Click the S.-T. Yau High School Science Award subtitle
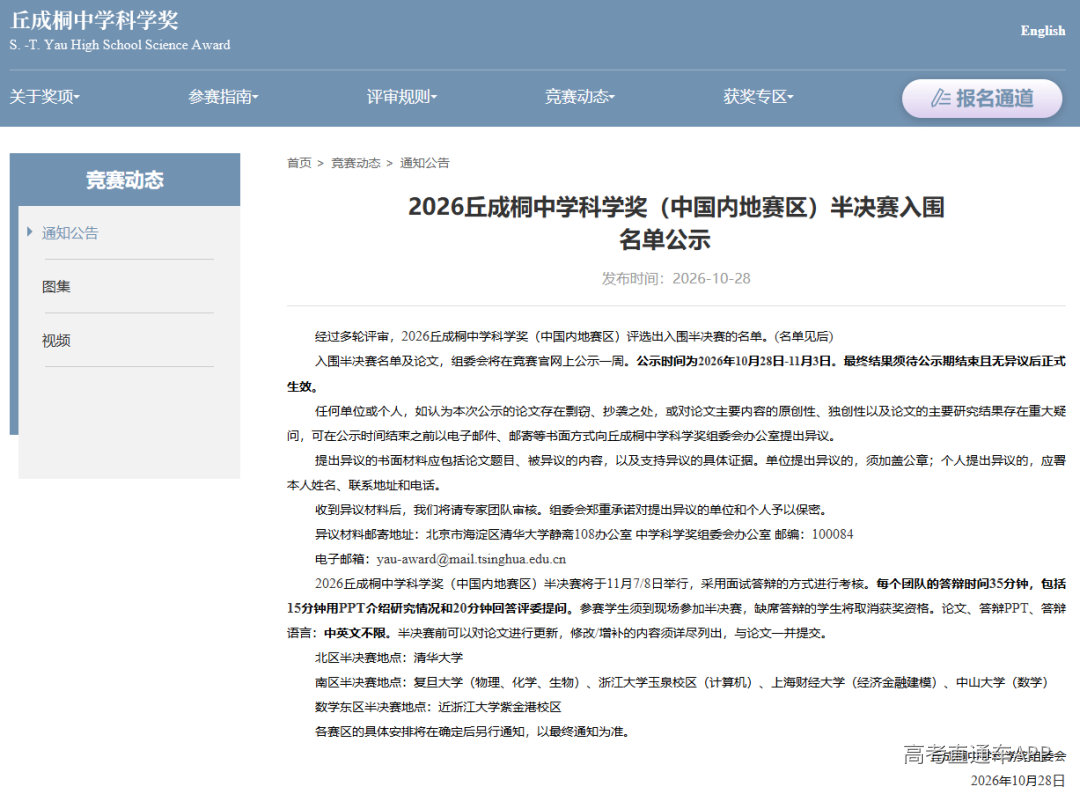The width and height of the screenshot is (1080, 794). (120, 45)
